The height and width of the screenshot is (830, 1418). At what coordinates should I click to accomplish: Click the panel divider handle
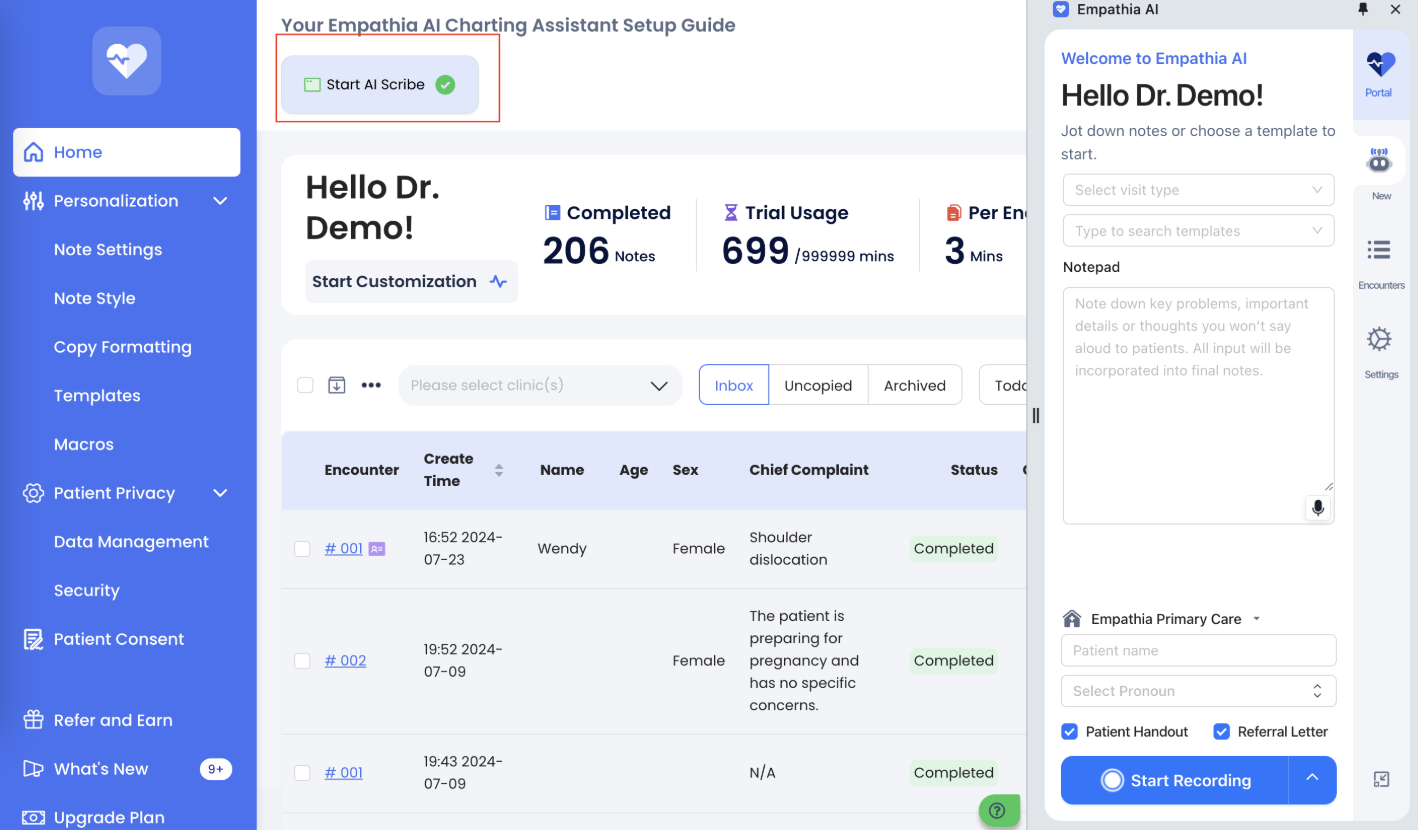(x=1035, y=415)
